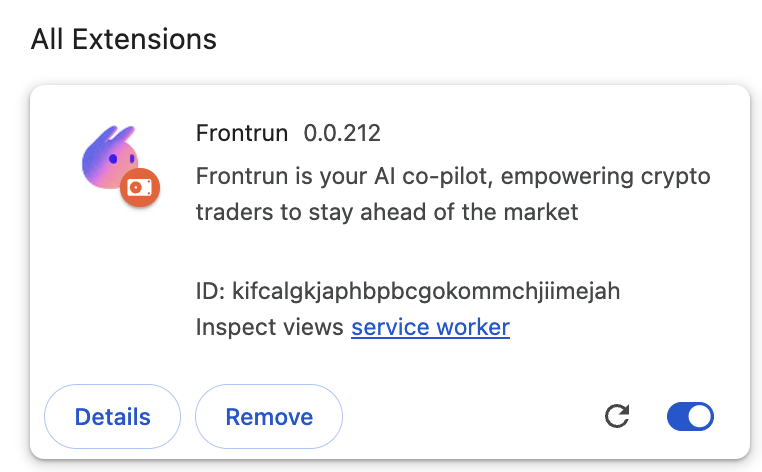Click text "traders to stay ahead of the market"
762x472 pixels.
[387, 212]
